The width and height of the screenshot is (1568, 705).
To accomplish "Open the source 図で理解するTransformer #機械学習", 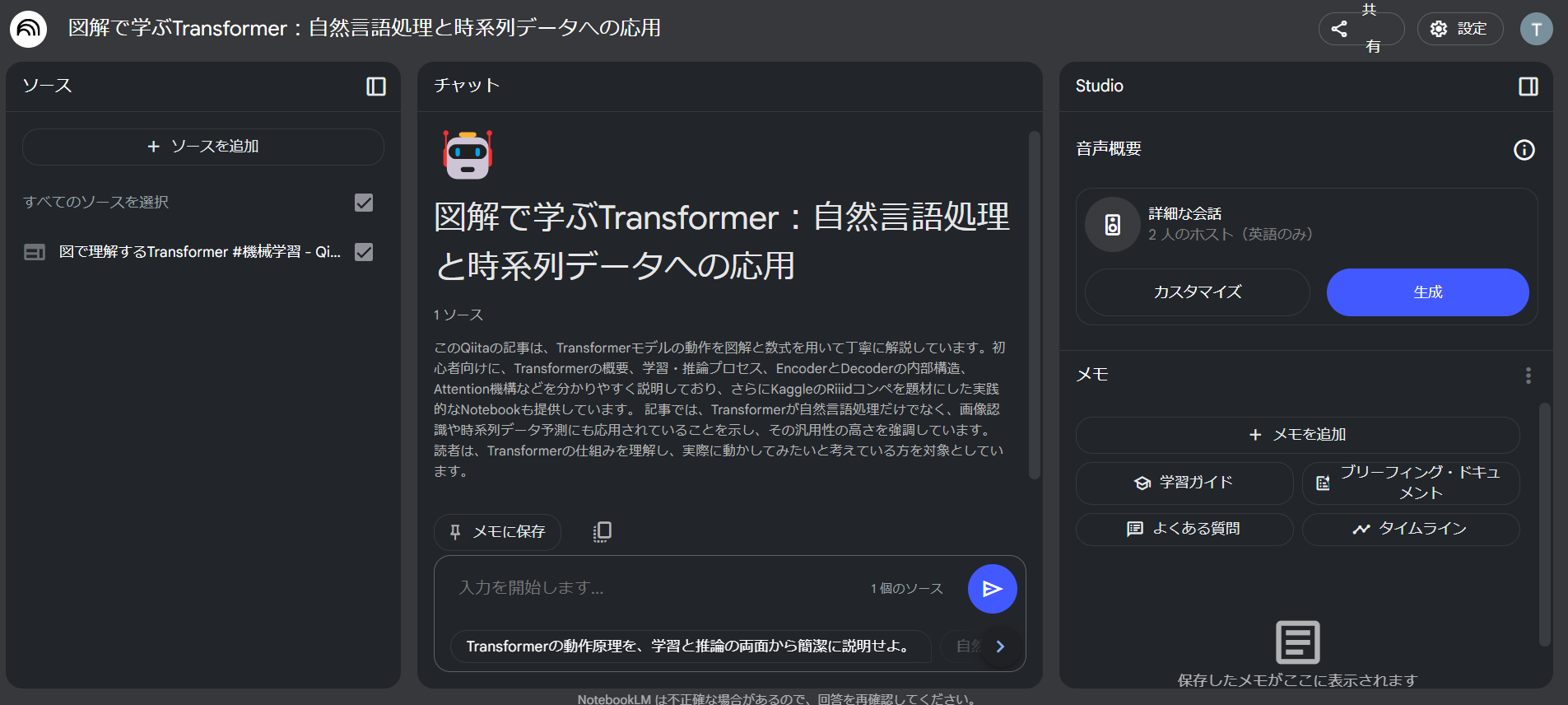I will (x=200, y=252).
